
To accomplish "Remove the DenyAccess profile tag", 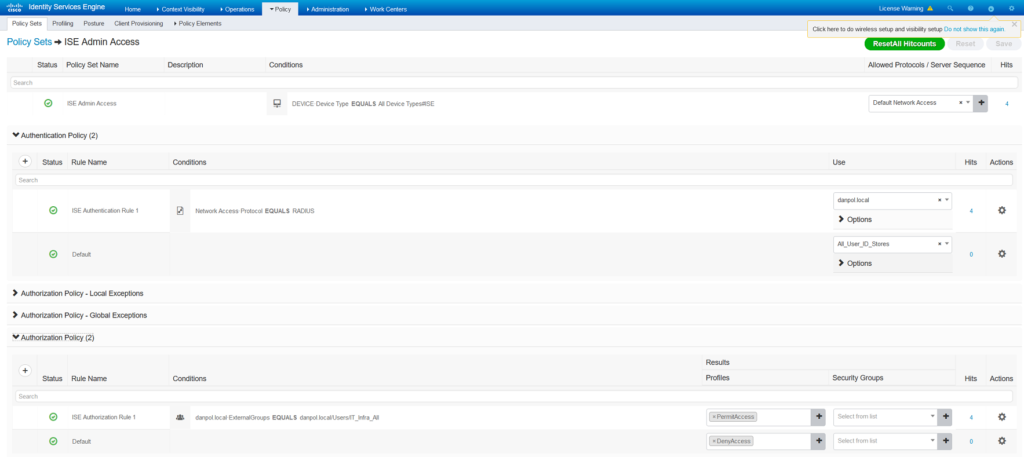I will pyautogui.click(x=714, y=441).
